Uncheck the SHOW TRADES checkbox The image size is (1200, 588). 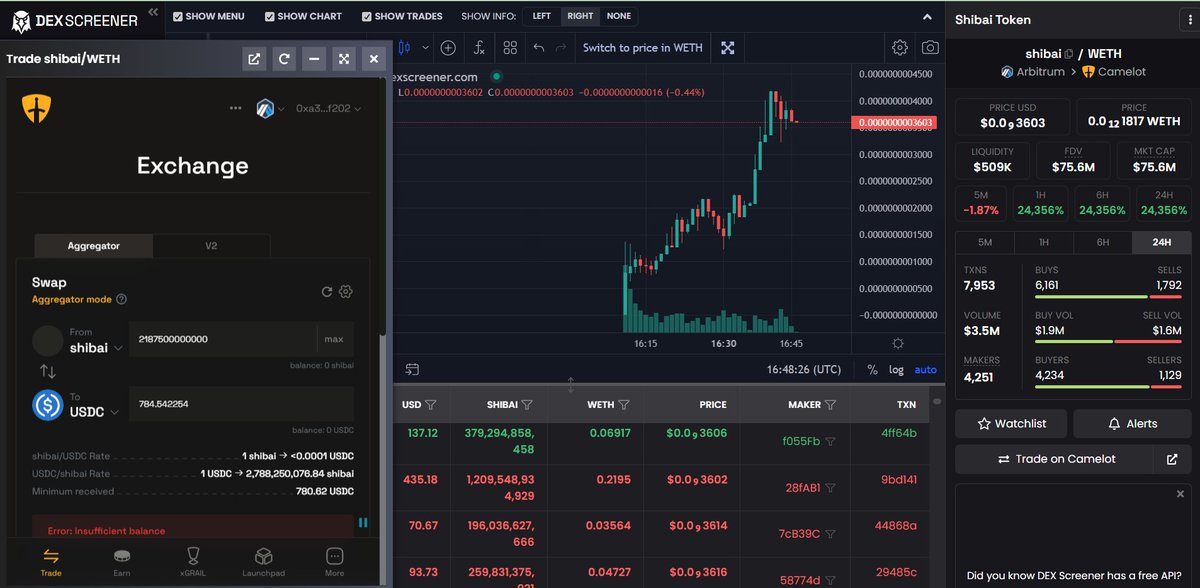pos(367,16)
